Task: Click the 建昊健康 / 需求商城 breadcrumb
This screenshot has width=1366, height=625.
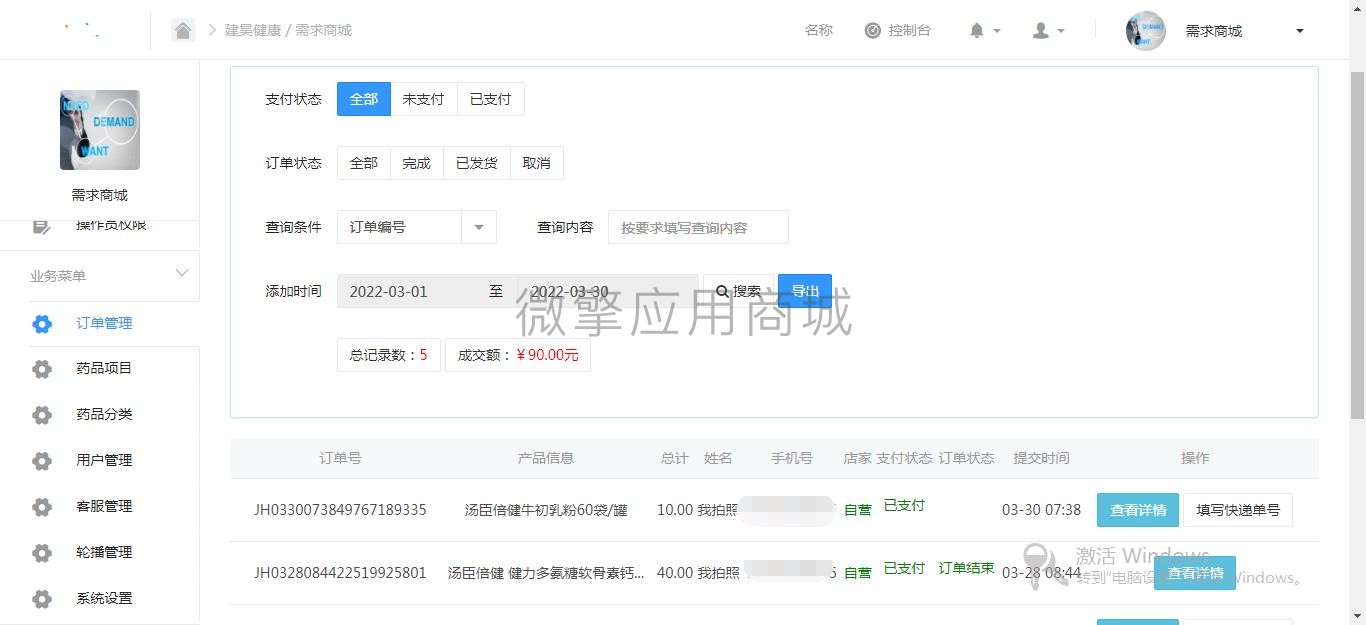Action: pyautogui.click(x=288, y=30)
